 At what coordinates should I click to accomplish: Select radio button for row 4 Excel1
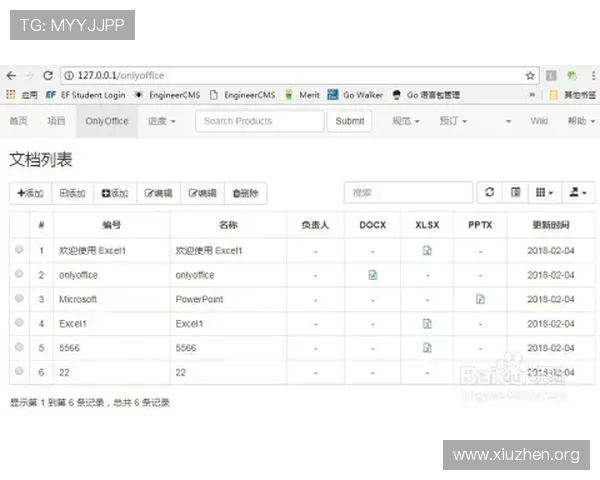[x=19, y=323]
